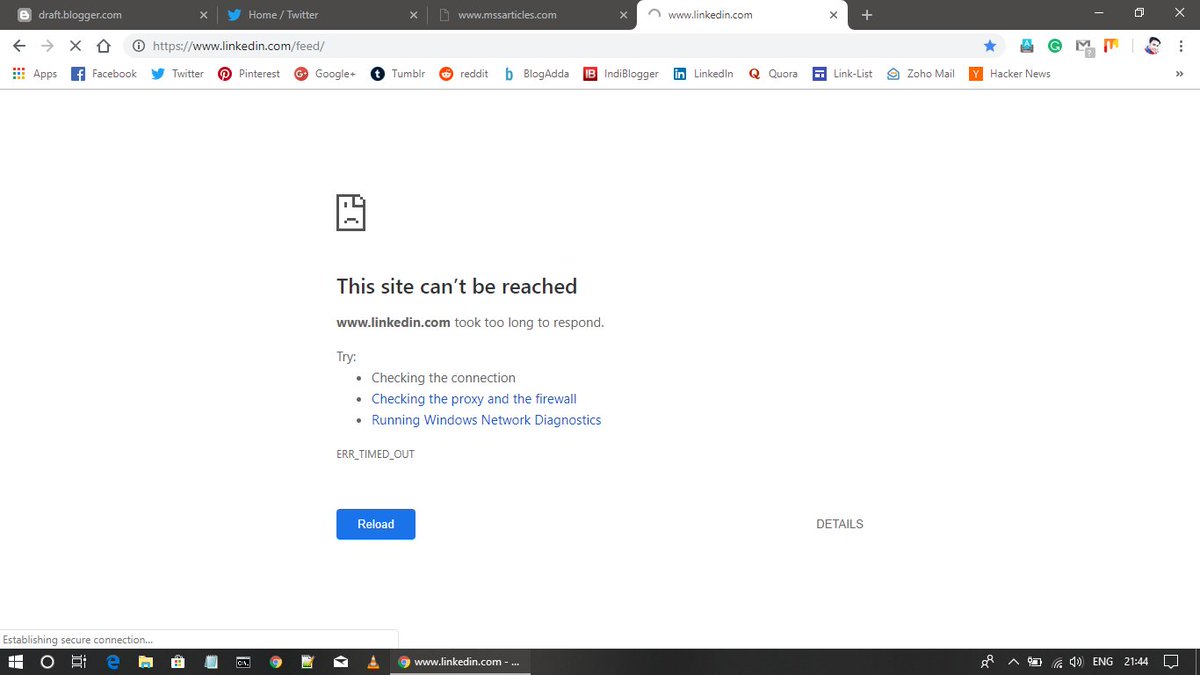Image resolution: width=1200 pixels, height=675 pixels.
Task: Open the Hacker News bookmark
Action: click(1010, 74)
